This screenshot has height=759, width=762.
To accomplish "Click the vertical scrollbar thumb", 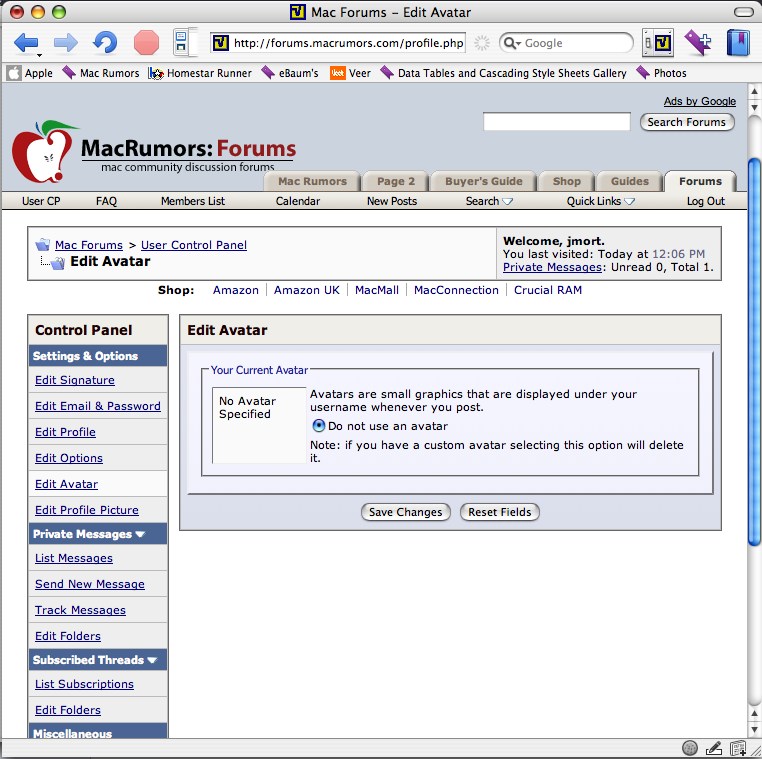I will (754, 353).
